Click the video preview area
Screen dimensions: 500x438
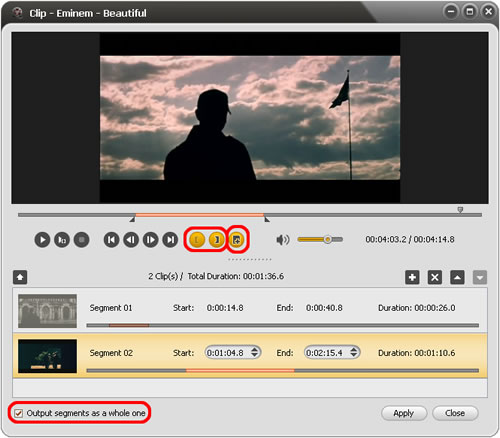(250, 118)
